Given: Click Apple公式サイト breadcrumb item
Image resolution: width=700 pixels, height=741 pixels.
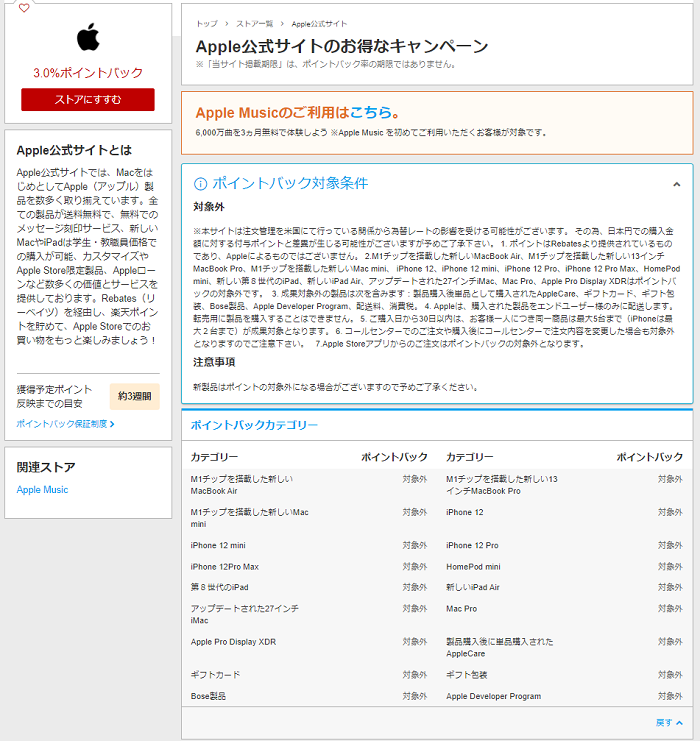Looking at the screenshot, I should point(319,24).
